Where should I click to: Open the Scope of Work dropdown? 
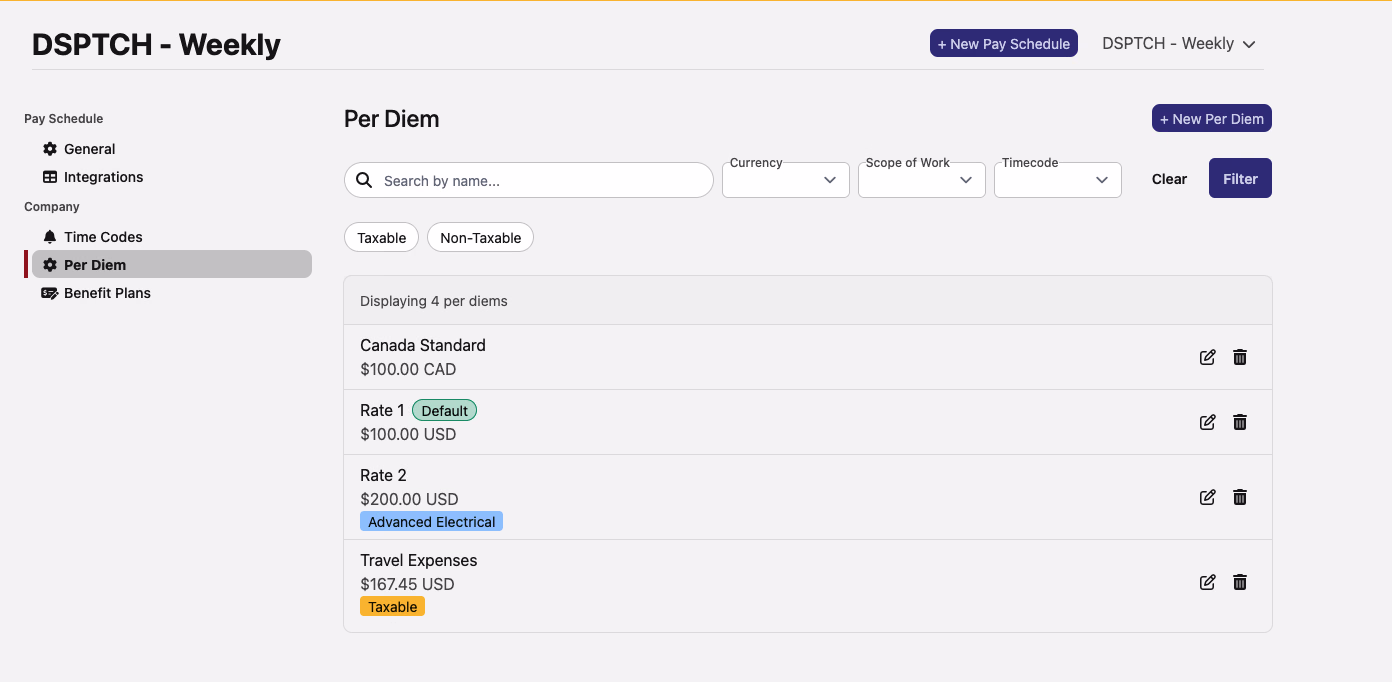[x=922, y=180]
